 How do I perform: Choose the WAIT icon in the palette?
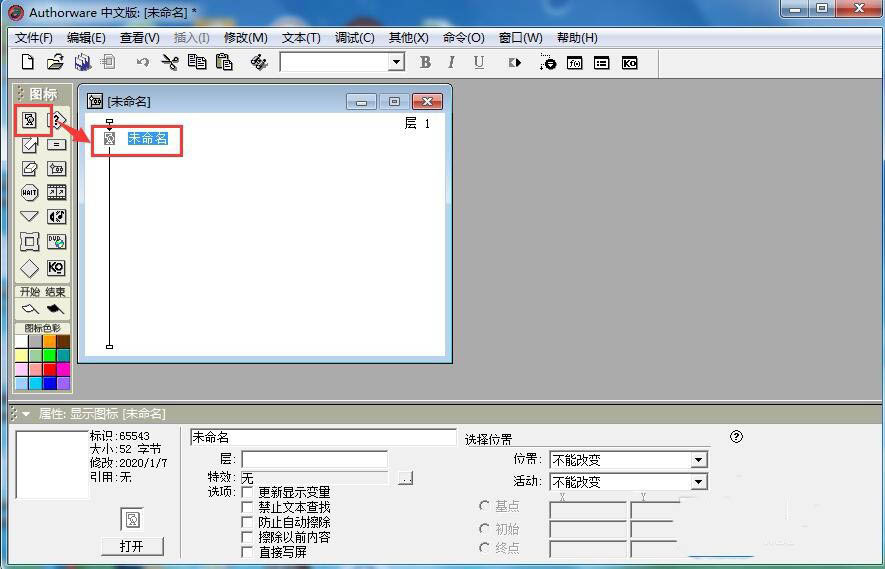pos(29,192)
